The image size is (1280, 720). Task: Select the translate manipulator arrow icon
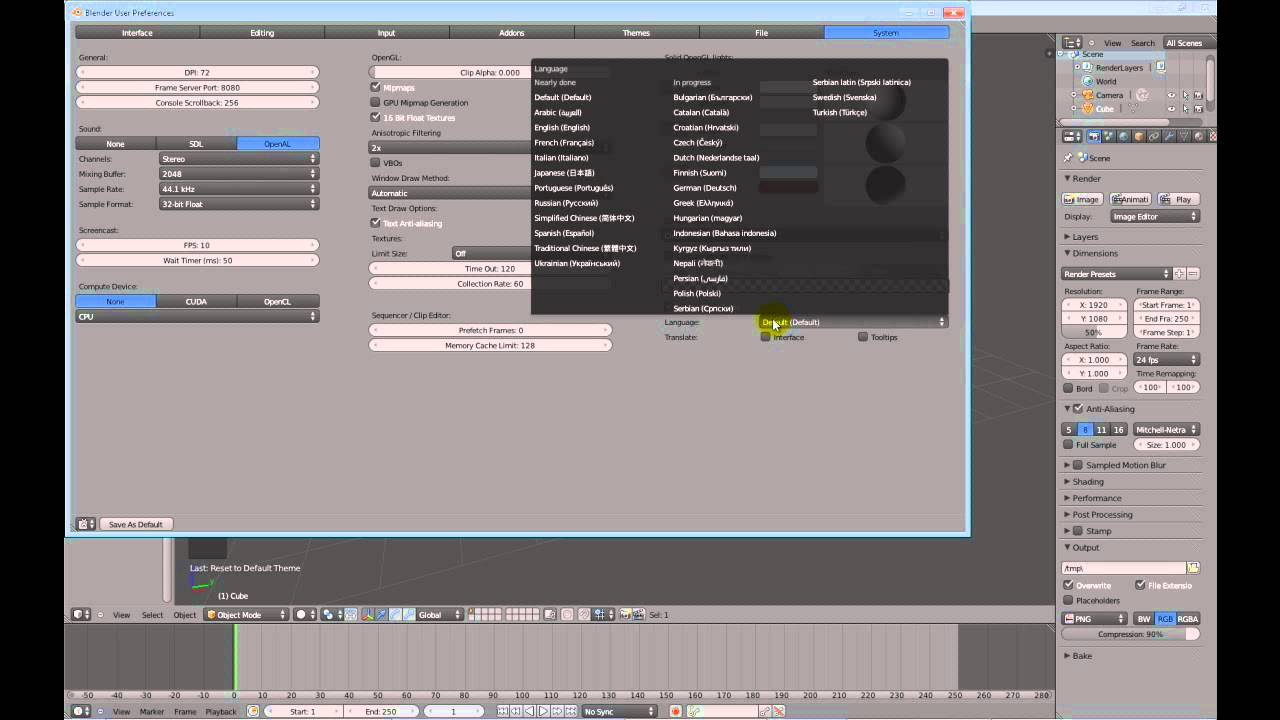pyautogui.click(x=383, y=614)
